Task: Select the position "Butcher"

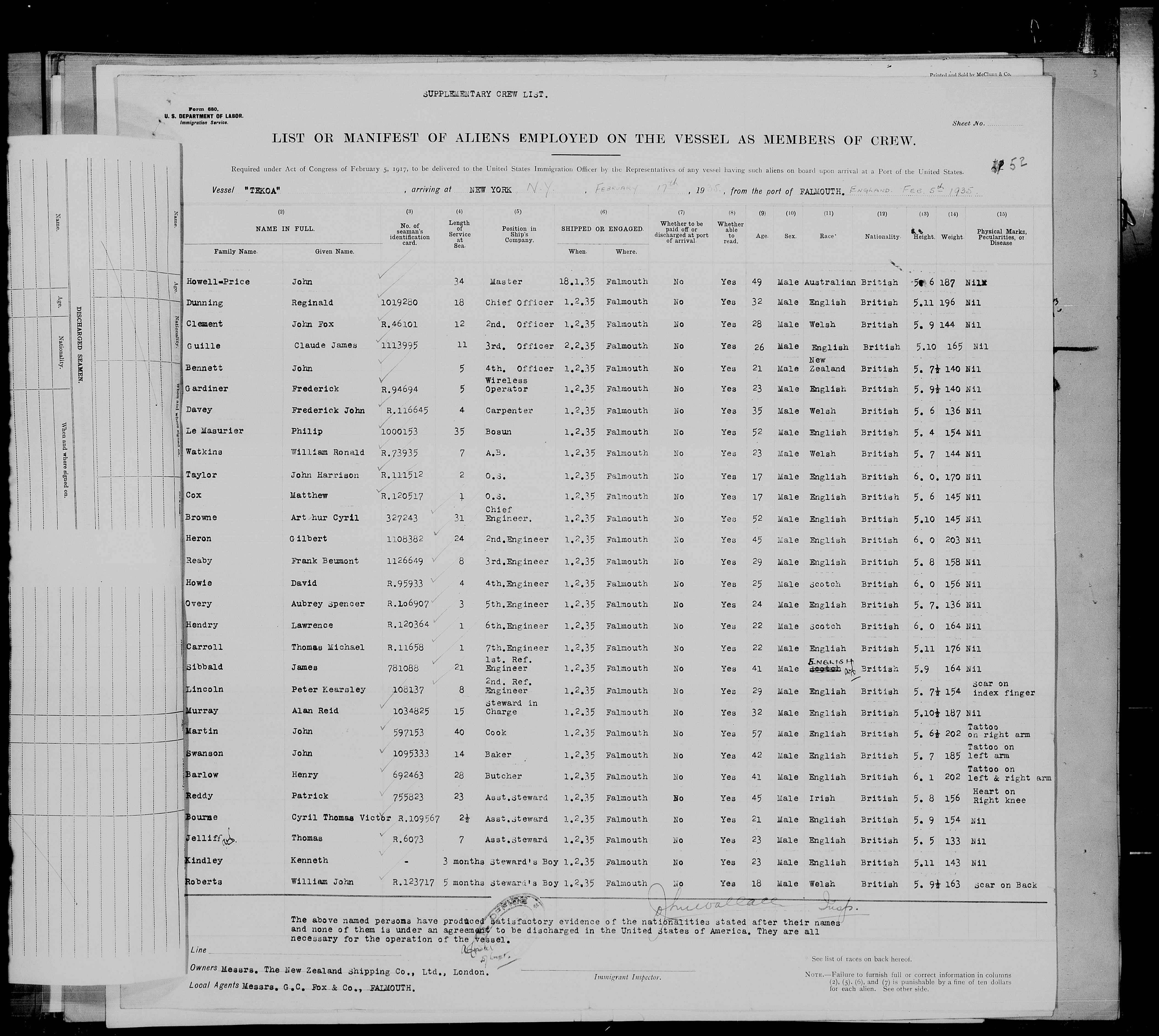Action: (504, 776)
